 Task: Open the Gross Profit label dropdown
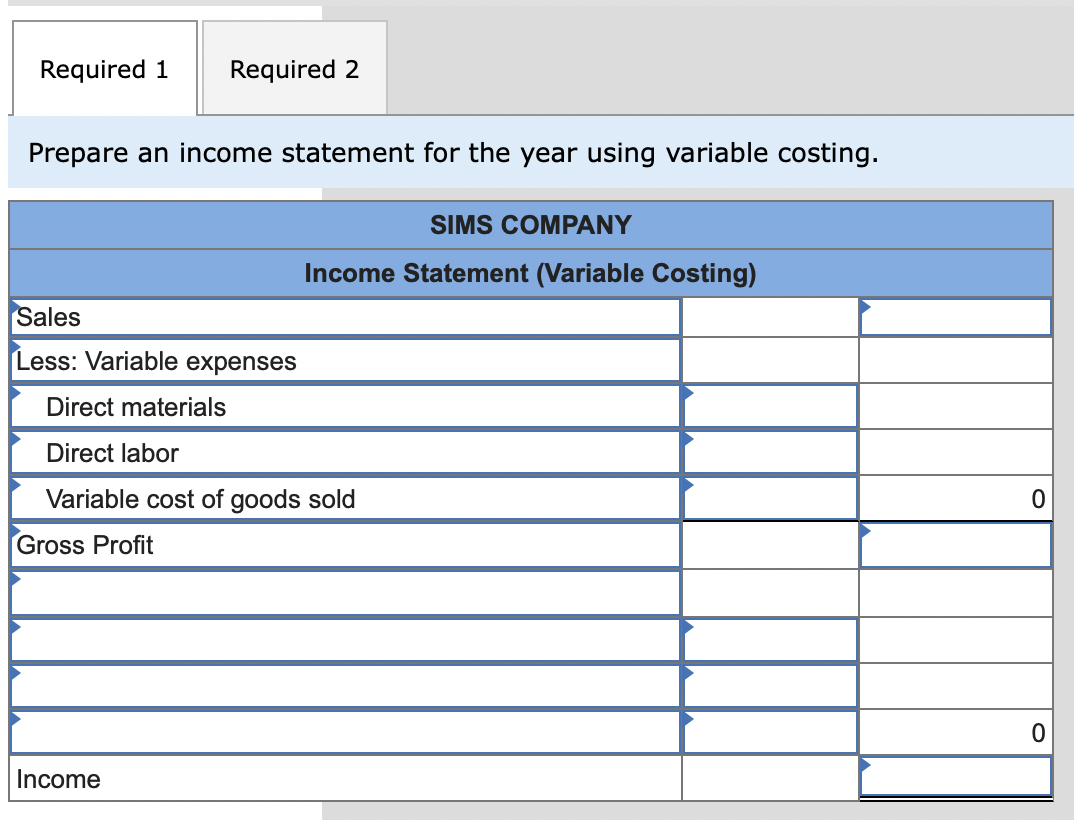[x=345, y=545]
